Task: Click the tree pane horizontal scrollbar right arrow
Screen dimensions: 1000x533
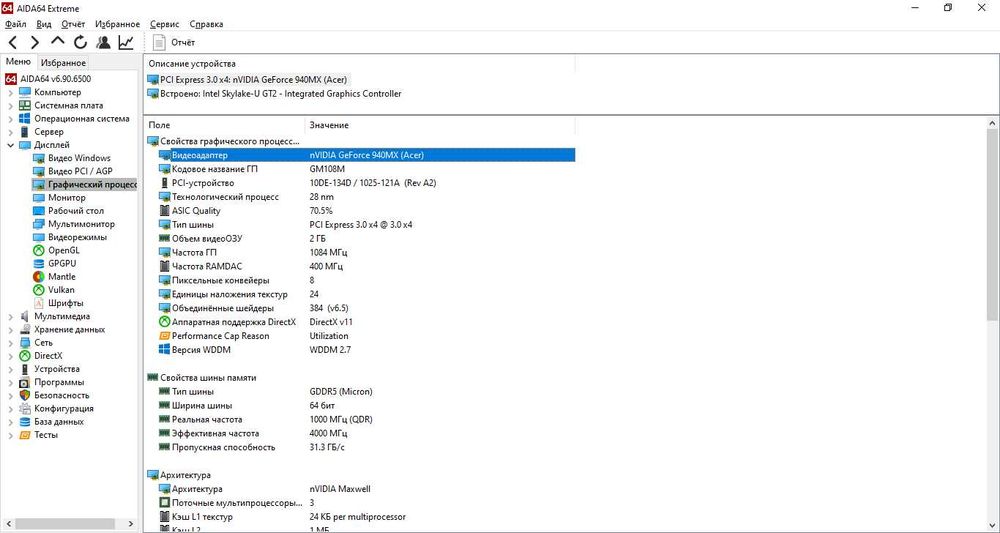Action: [x=133, y=523]
